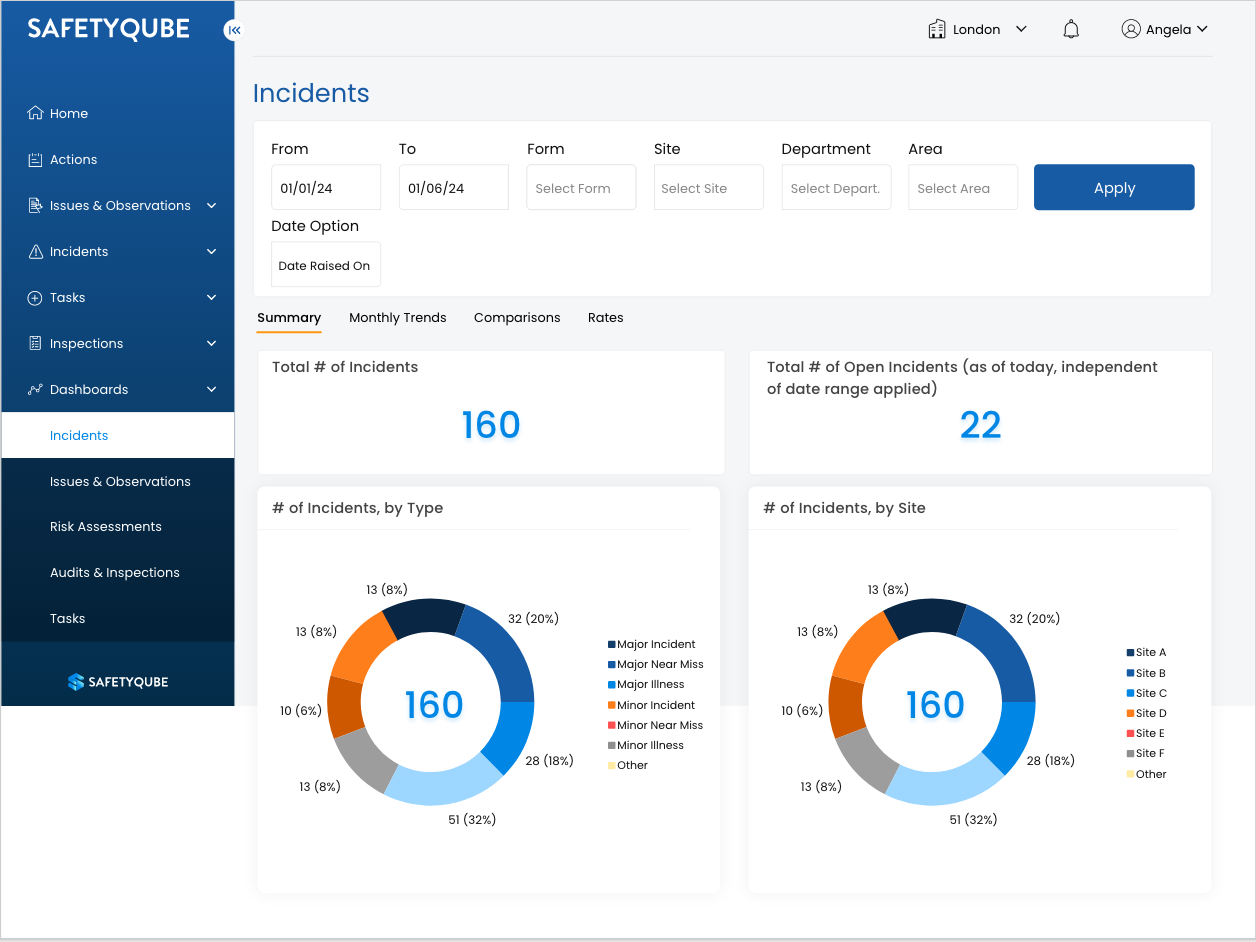Click the SAFETYQUBE header logo
1256x942 pixels.
pyautogui.click(x=108, y=29)
